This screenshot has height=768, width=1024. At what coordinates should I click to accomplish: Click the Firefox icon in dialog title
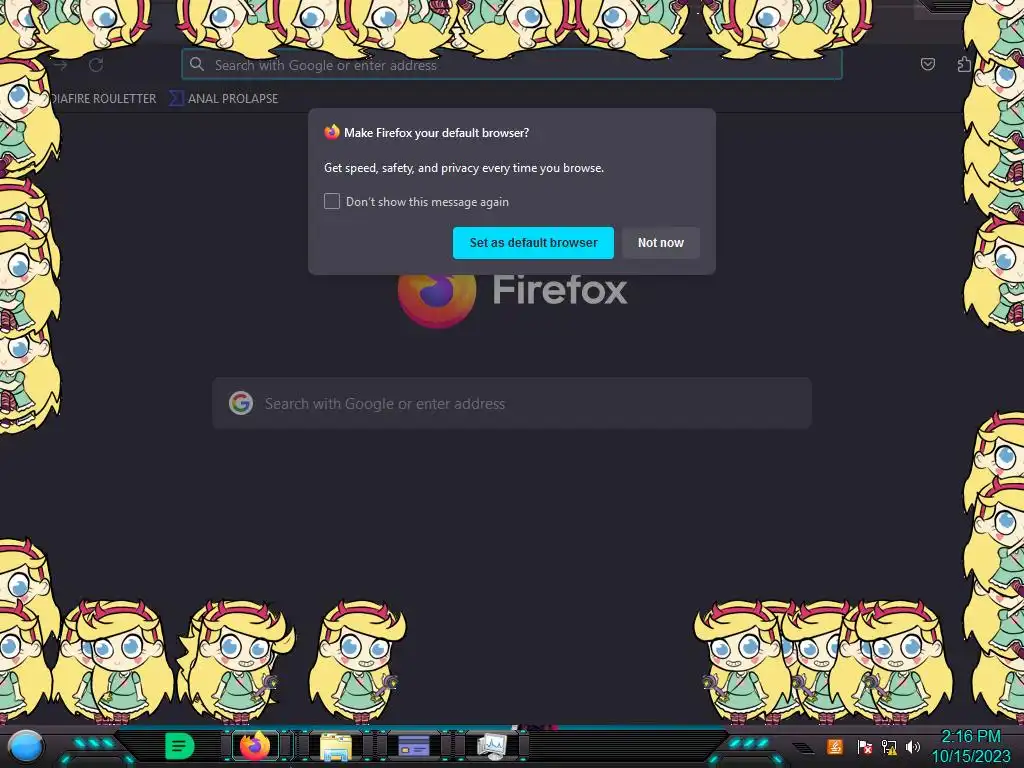(332, 132)
